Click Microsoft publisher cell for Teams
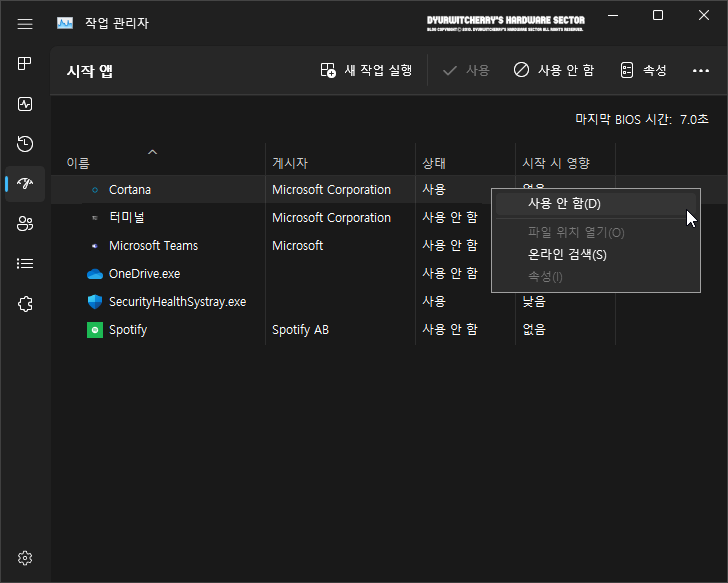Image resolution: width=728 pixels, height=583 pixels. [x=298, y=246]
